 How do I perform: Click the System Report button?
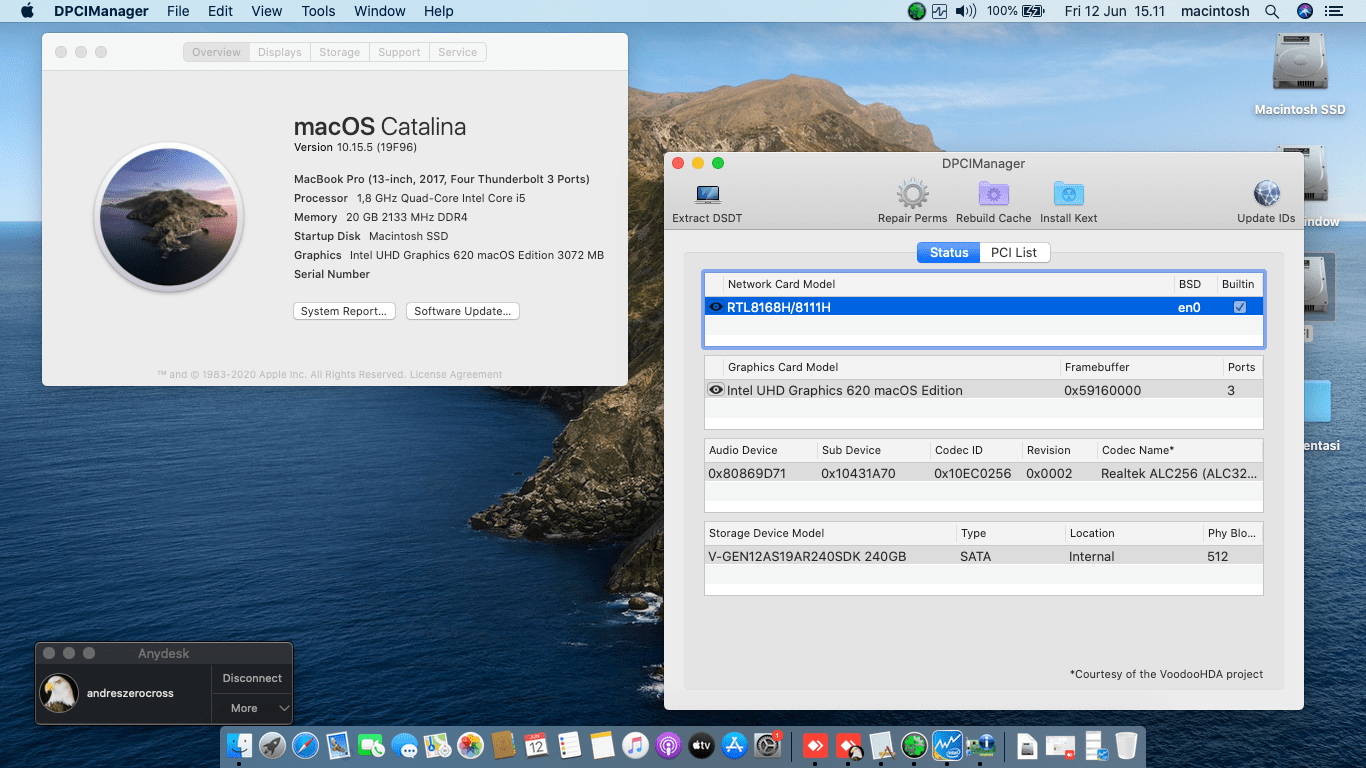[x=344, y=311]
